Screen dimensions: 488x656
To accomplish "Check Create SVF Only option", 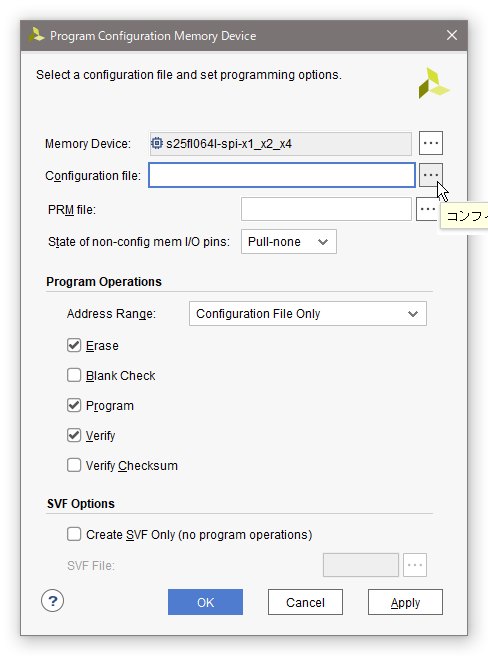I will 74,534.
